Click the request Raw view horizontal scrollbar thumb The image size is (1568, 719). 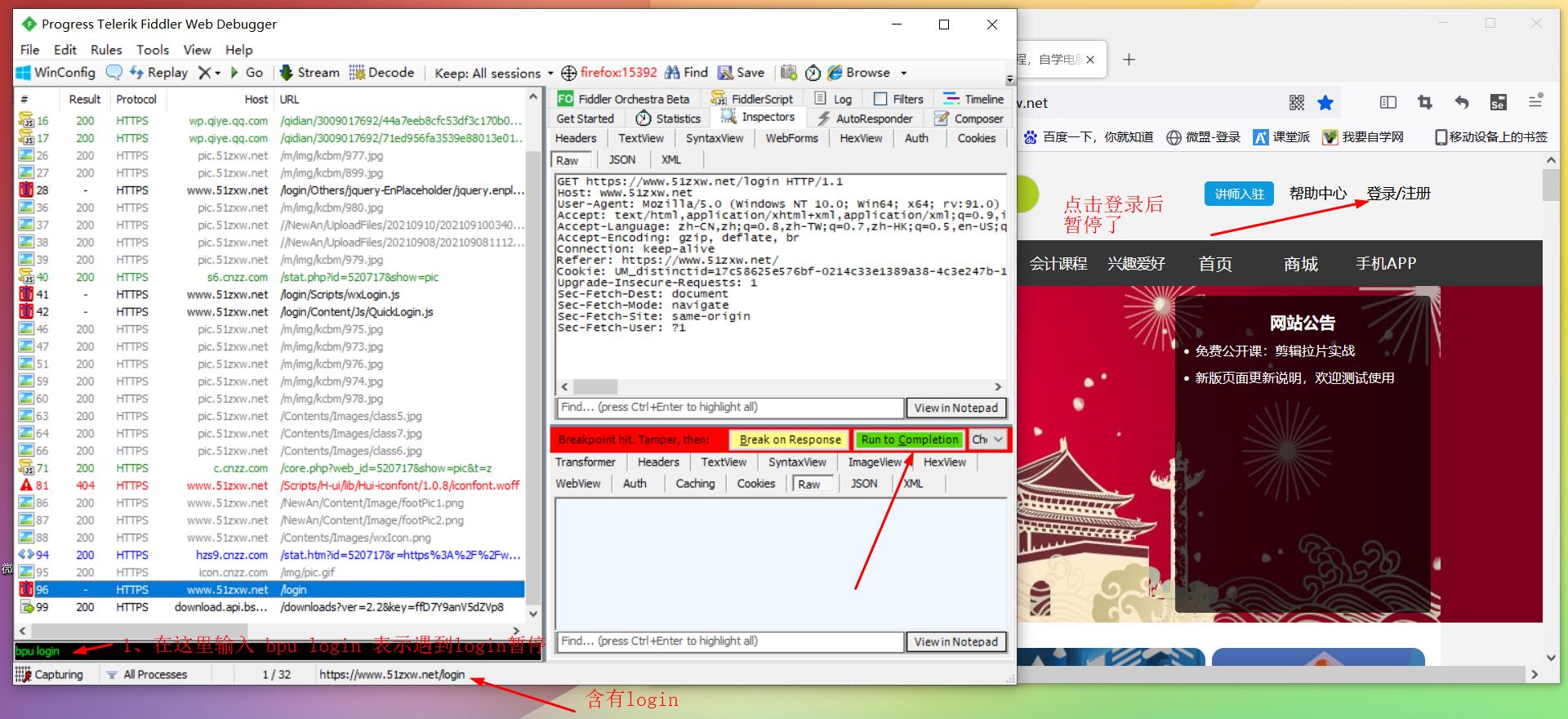pos(595,386)
